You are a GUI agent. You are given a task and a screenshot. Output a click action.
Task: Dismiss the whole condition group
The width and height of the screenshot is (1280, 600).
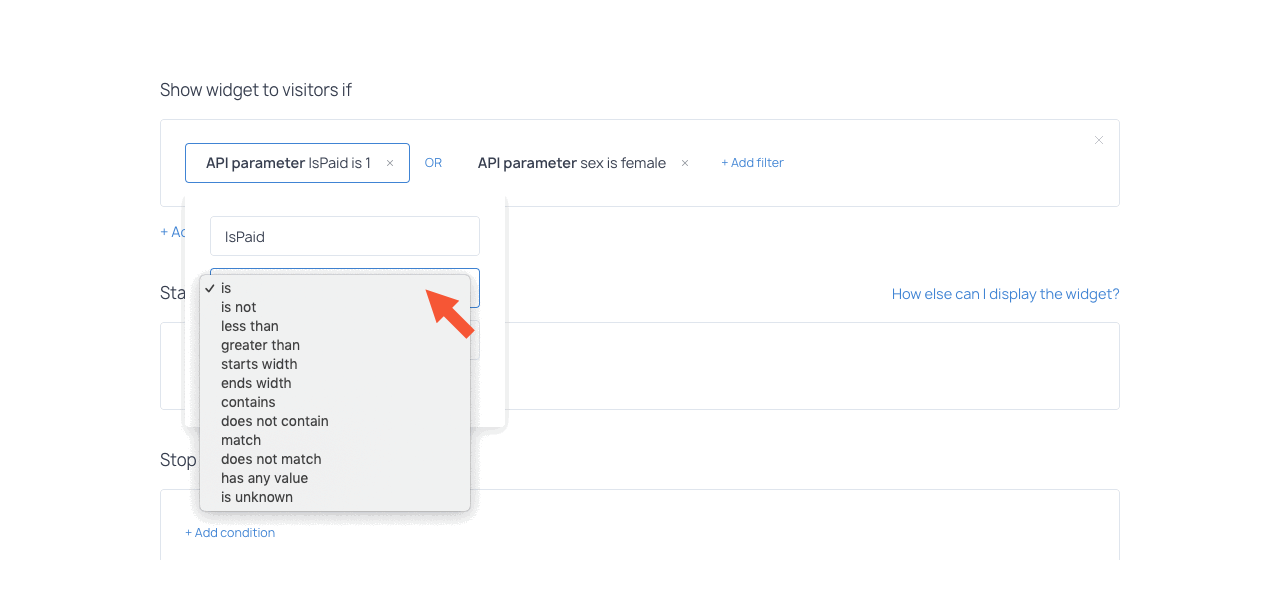[1098, 140]
